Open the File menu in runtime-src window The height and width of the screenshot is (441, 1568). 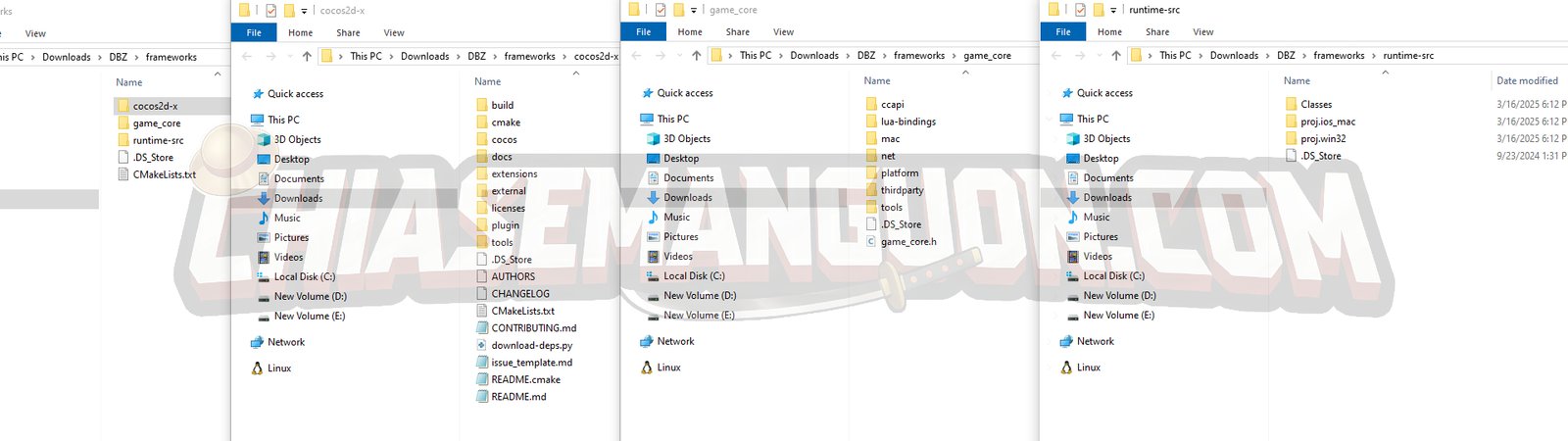pos(1062,32)
